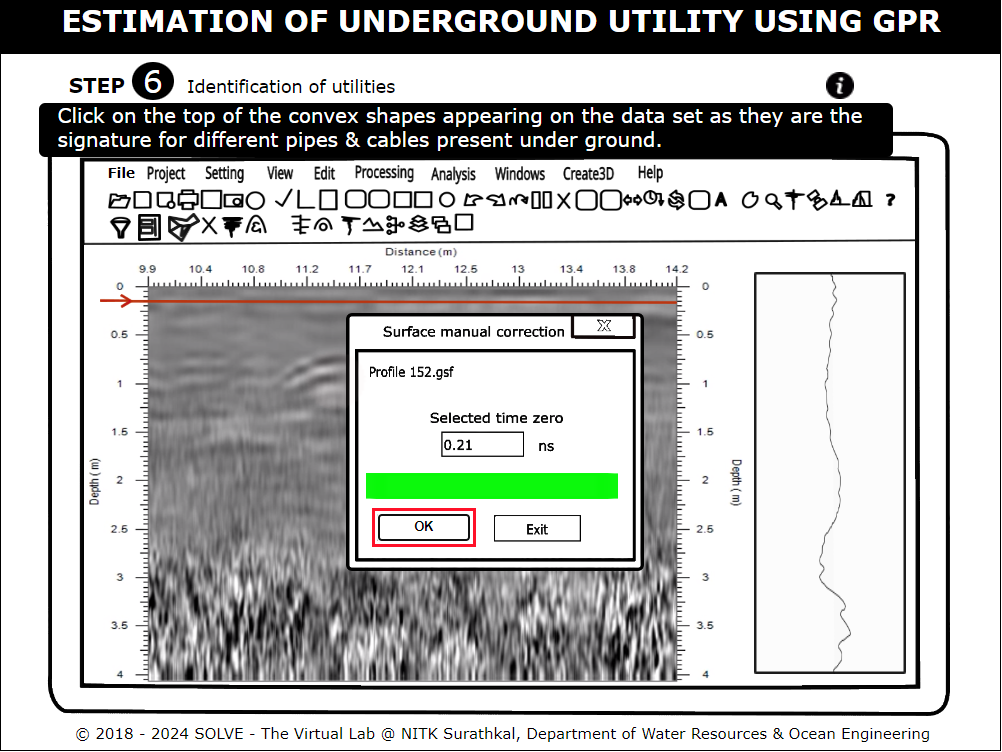Viewport: 1002px width, 752px height.
Task: Click the curved redo arrow icon
Action: [497, 201]
